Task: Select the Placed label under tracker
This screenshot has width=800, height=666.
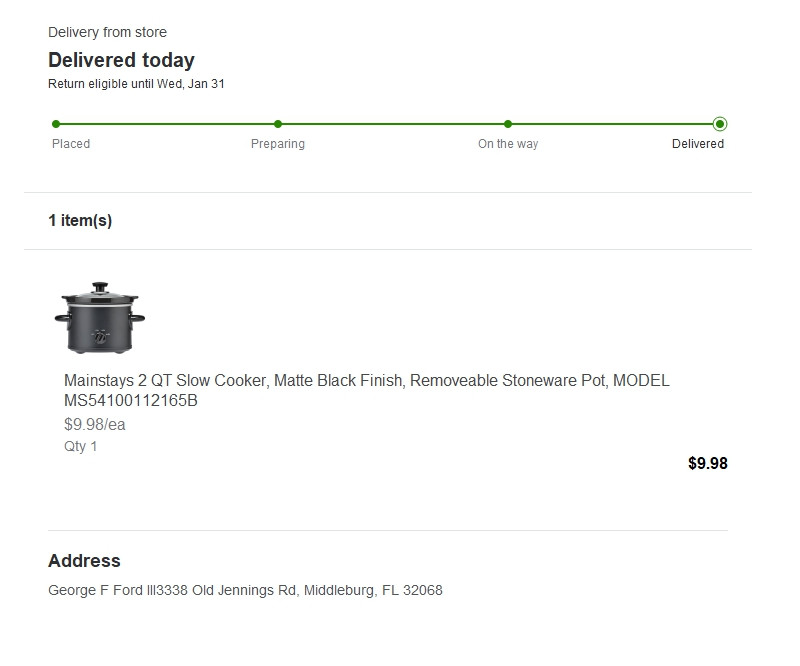Action: click(x=71, y=144)
